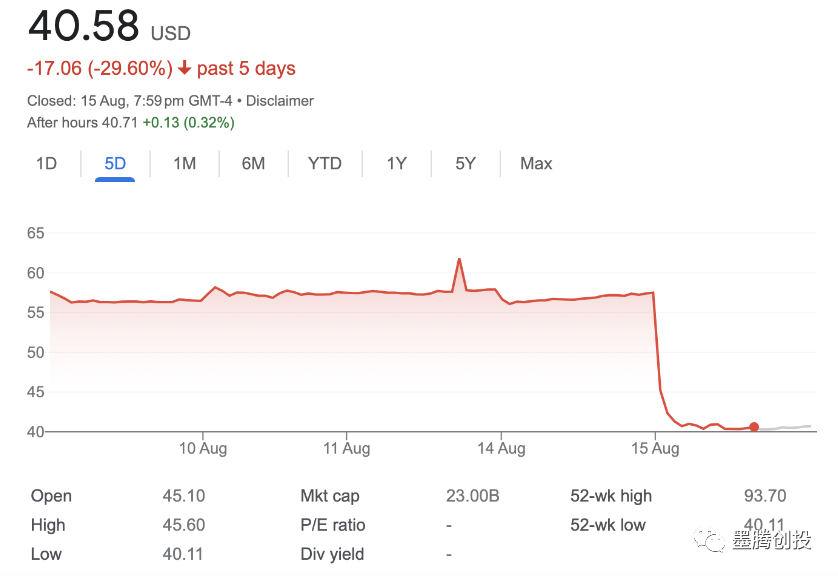This screenshot has height=576, width=838.
Task: Select the 1Y range tab
Action: [397, 164]
